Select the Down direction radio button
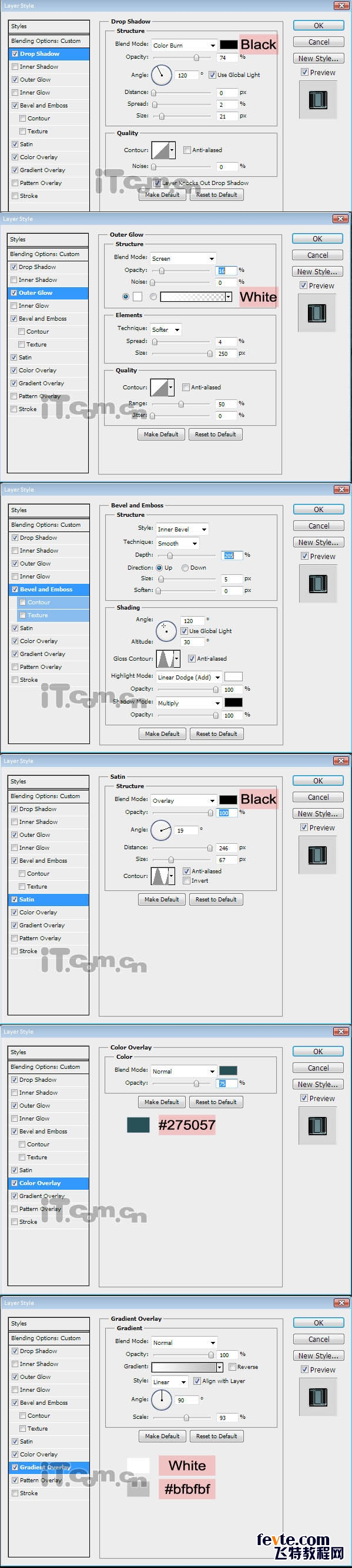The image size is (352, 1568). (x=185, y=567)
